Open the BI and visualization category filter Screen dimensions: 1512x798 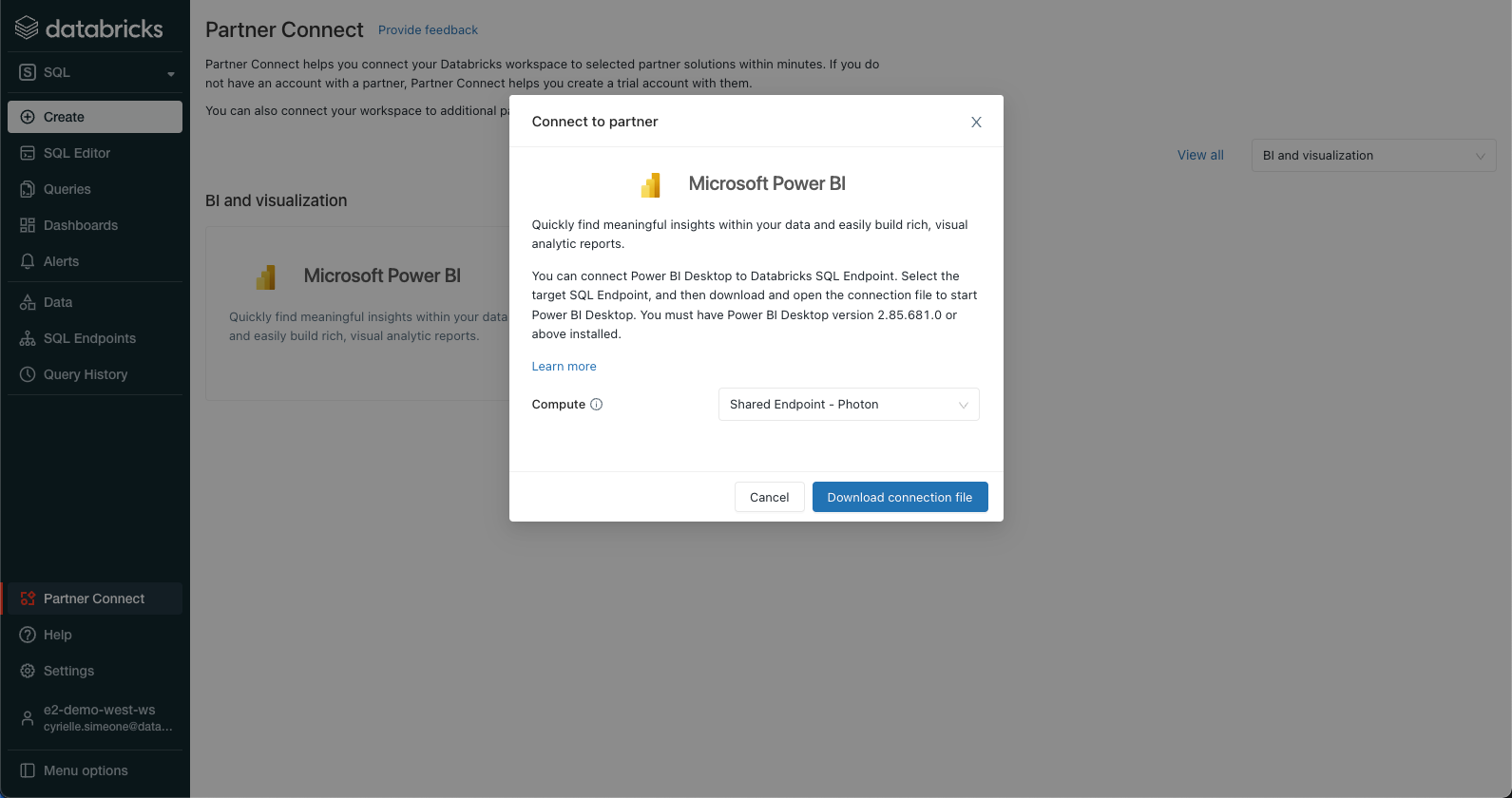coord(1373,156)
